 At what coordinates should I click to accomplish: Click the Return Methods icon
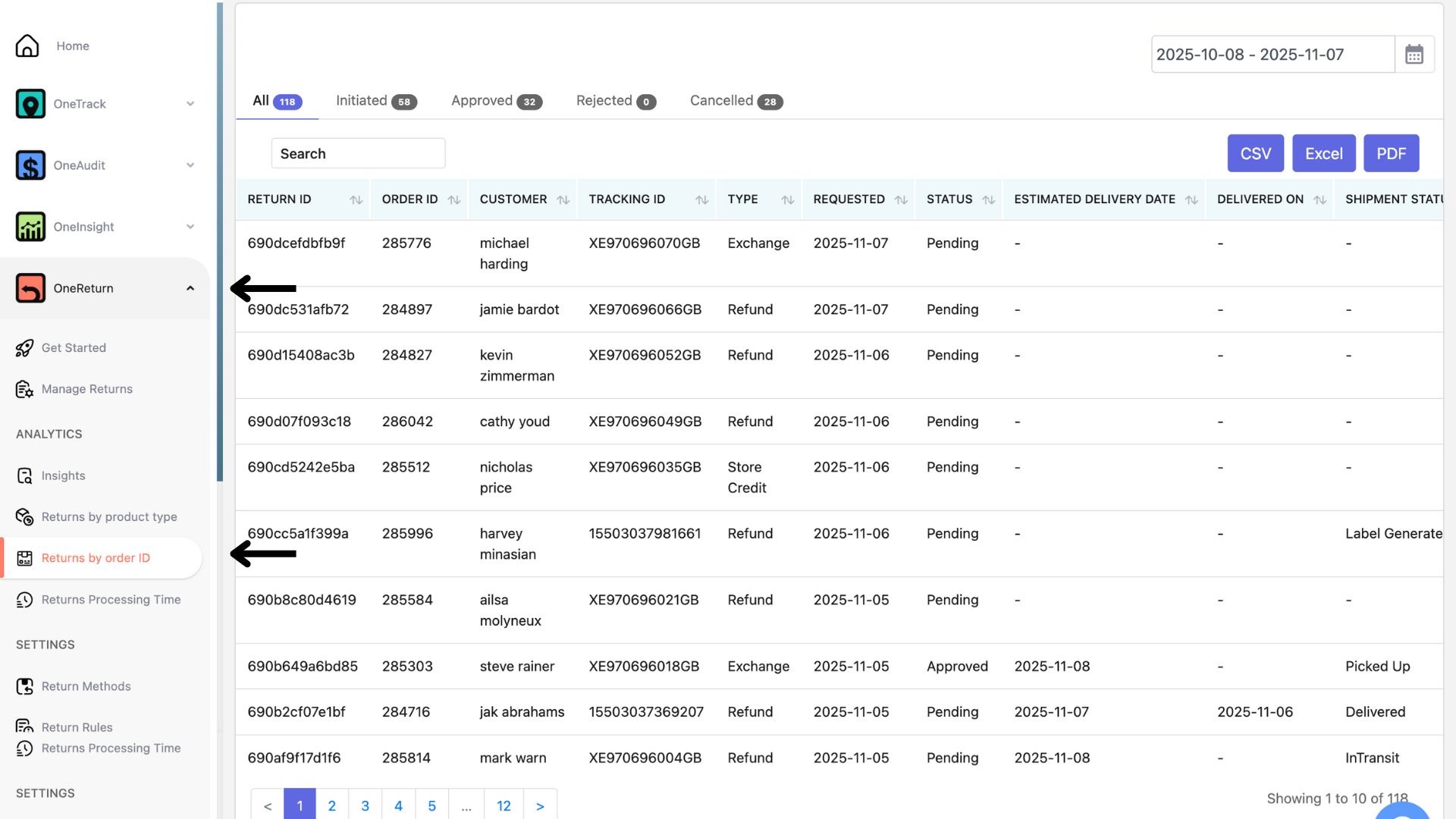[x=24, y=686]
